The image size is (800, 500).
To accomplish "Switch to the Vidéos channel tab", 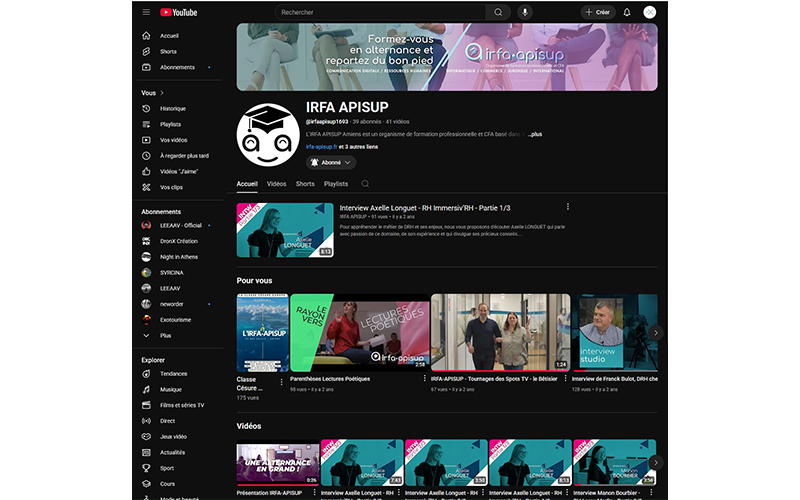I will 277,184.
